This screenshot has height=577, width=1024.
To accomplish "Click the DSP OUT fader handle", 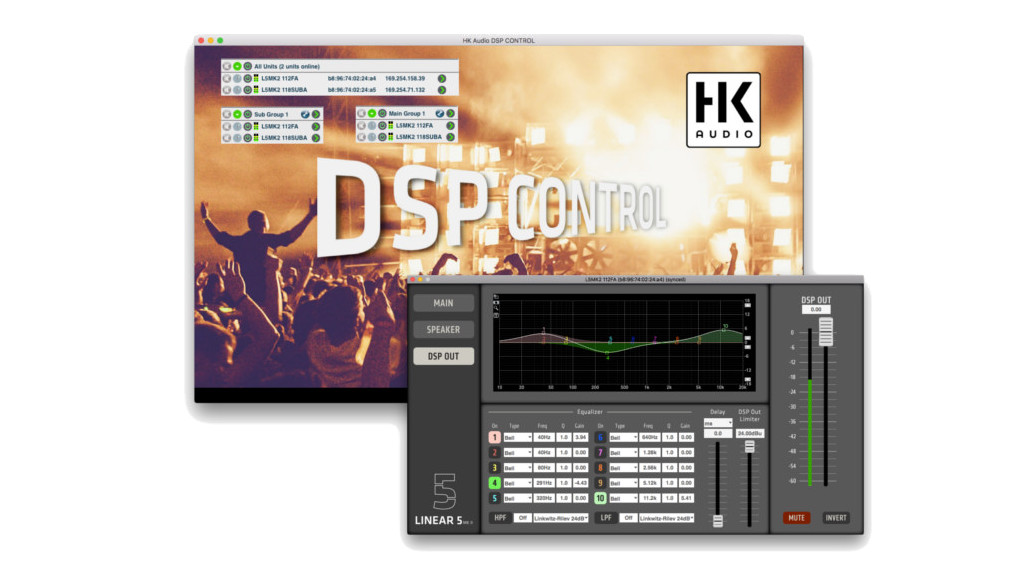I will click(x=826, y=332).
